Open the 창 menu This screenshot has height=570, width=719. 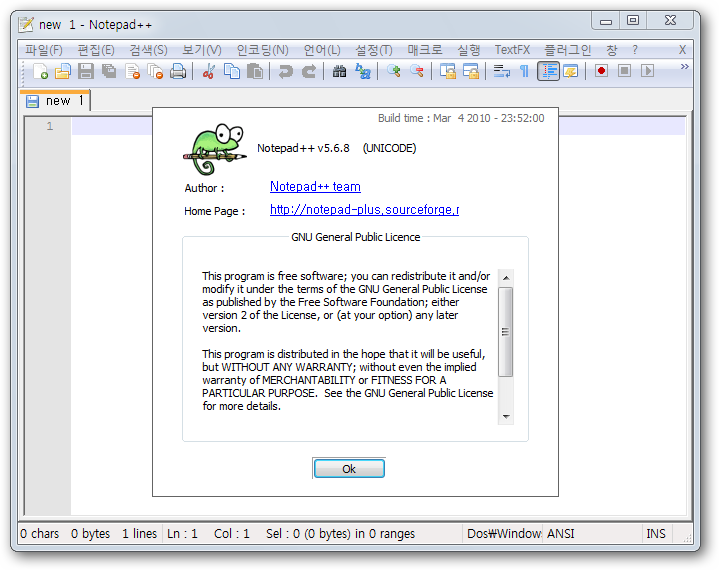[611, 50]
